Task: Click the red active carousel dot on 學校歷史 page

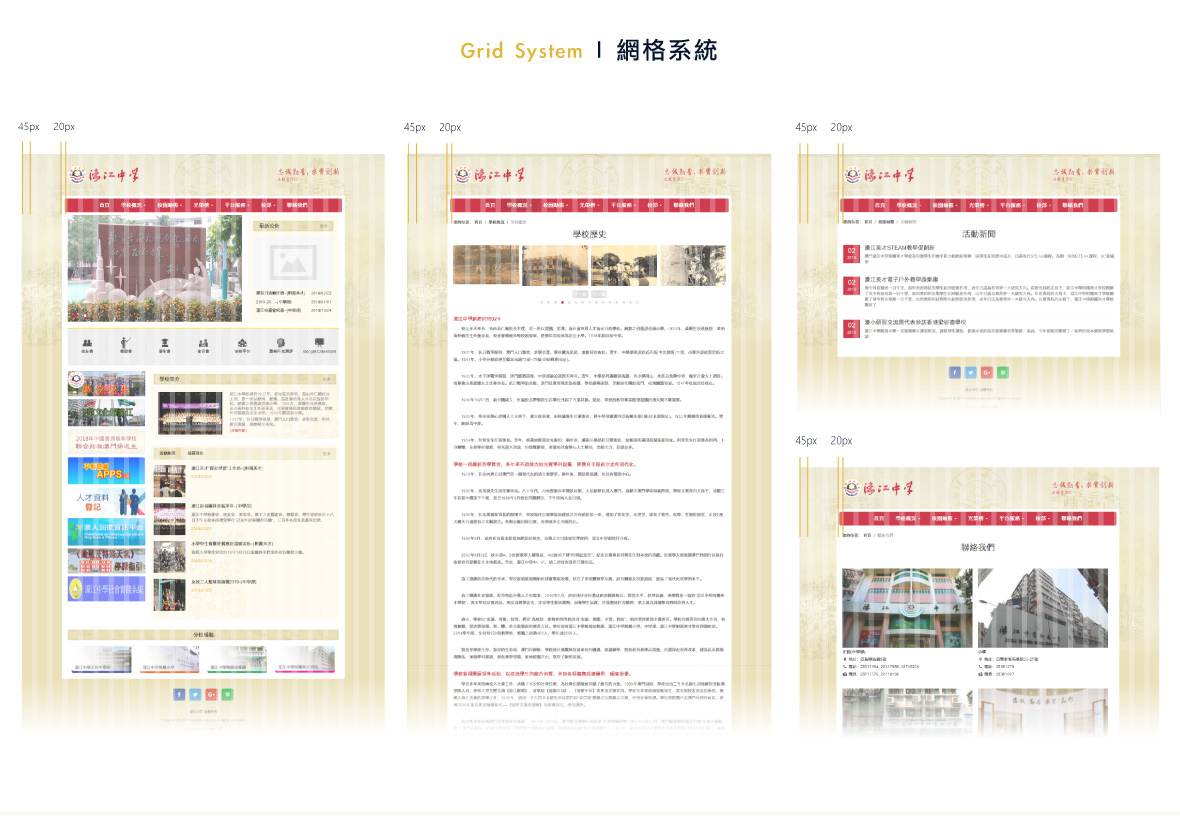Action: [561, 302]
